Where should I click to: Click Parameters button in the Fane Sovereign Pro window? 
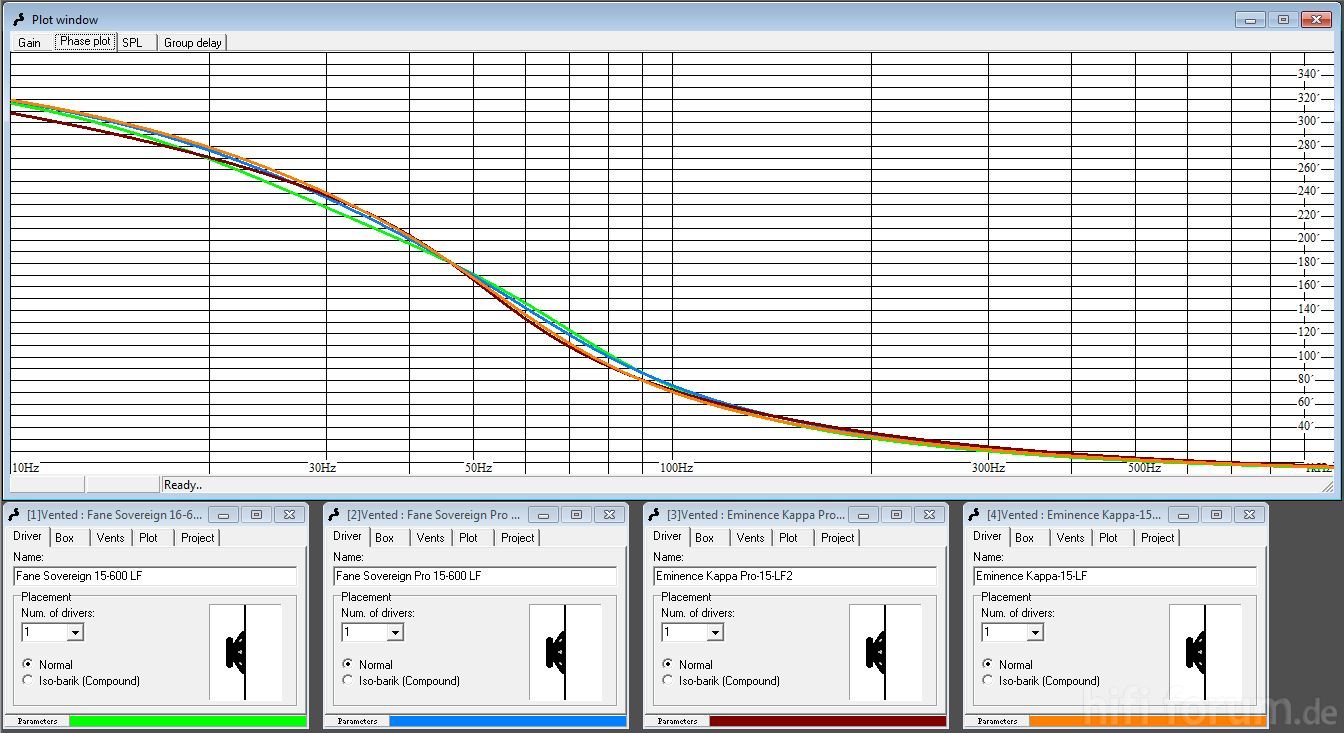pos(357,721)
